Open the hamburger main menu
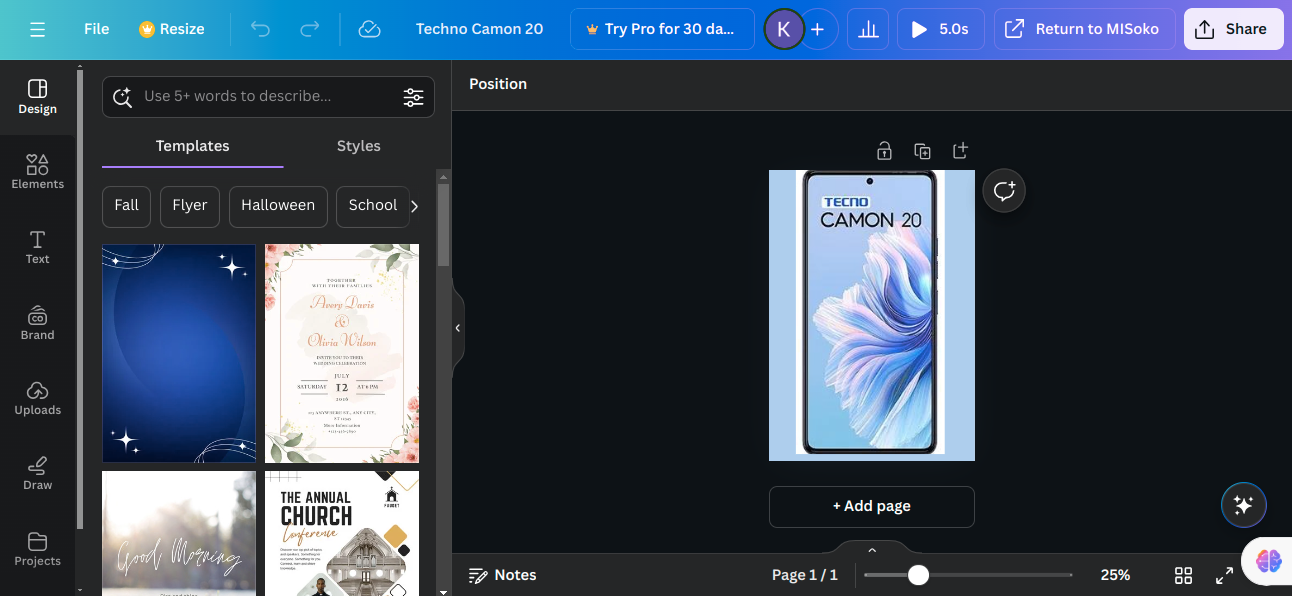Image resolution: width=1292 pixels, height=596 pixels. coord(37,29)
